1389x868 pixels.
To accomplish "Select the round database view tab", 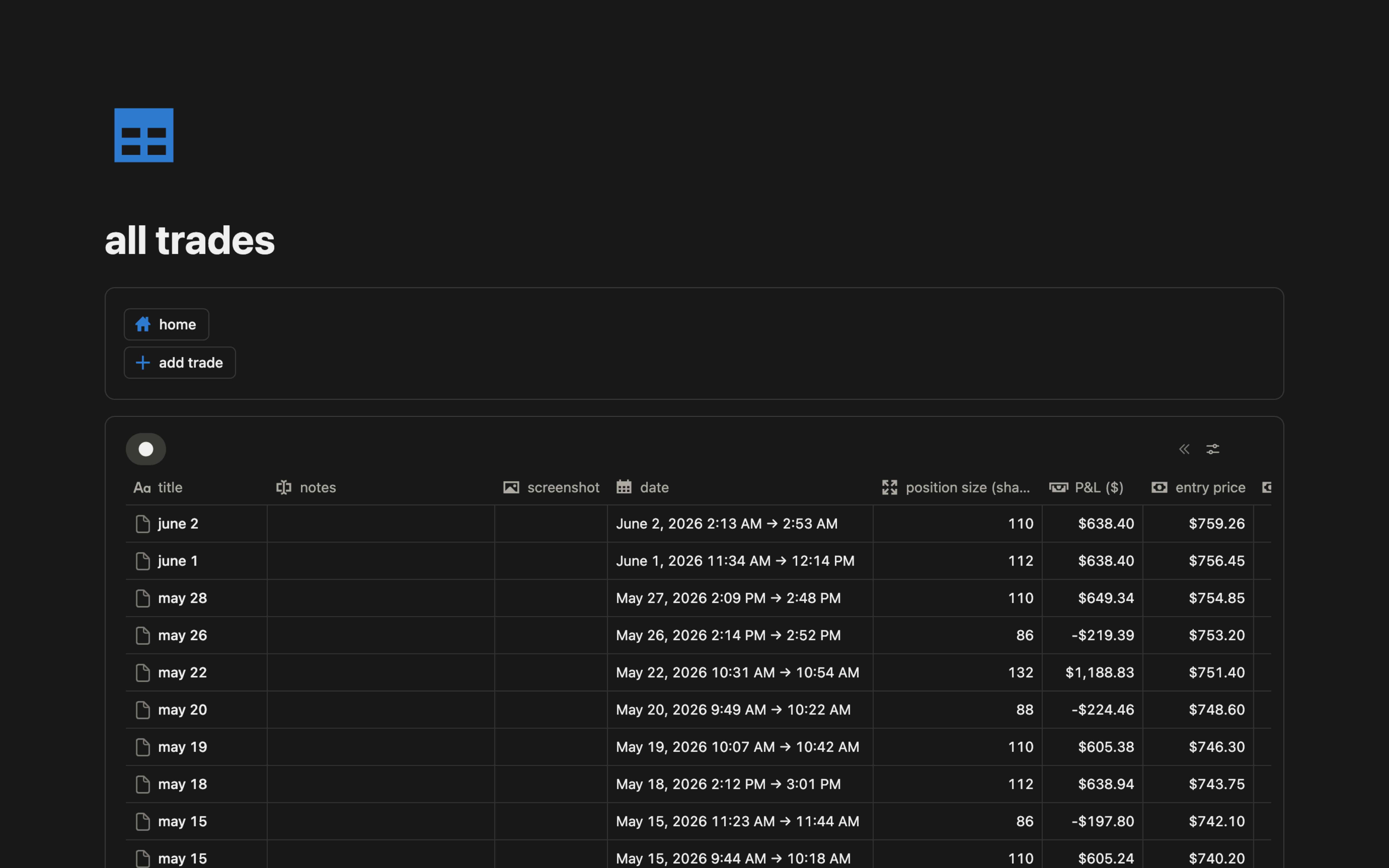I will click(146, 449).
